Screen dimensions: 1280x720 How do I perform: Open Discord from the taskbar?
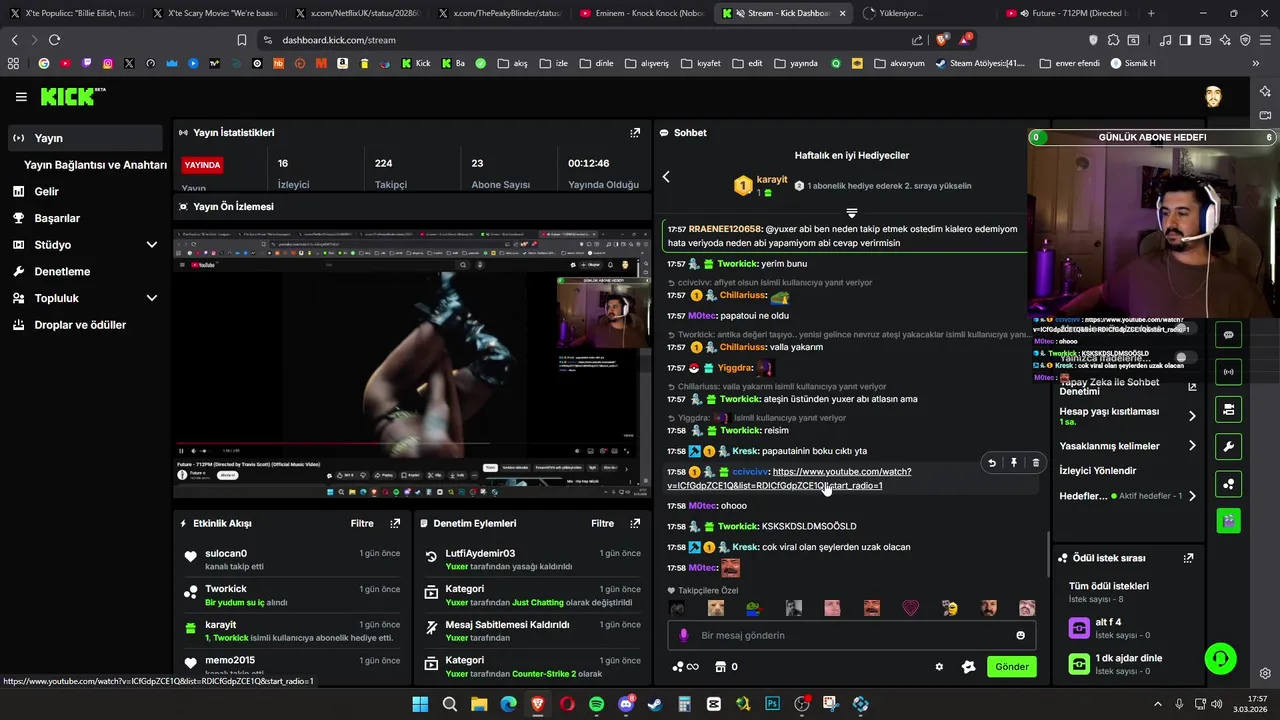point(626,704)
